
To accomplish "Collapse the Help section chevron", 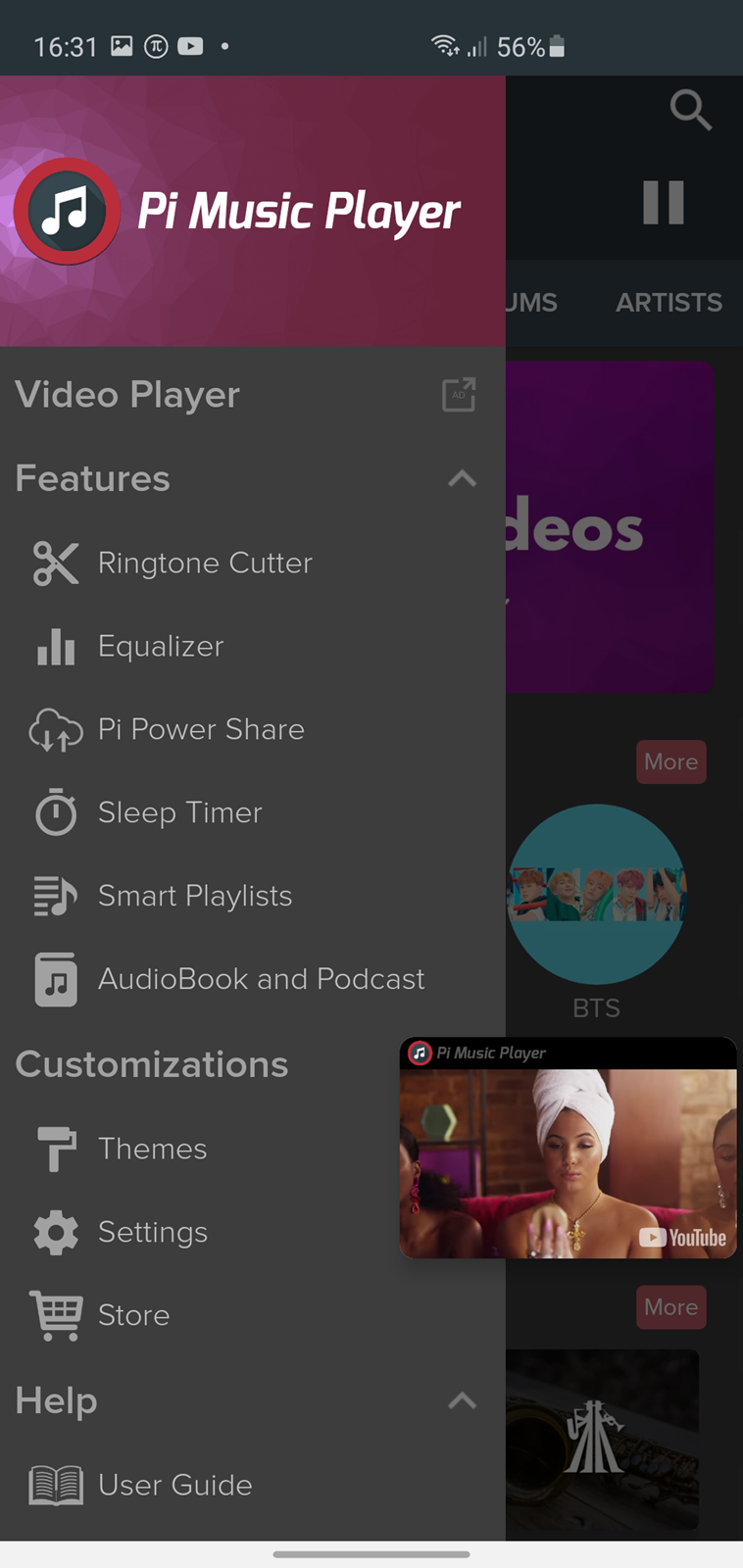I will coord(462,1400).
